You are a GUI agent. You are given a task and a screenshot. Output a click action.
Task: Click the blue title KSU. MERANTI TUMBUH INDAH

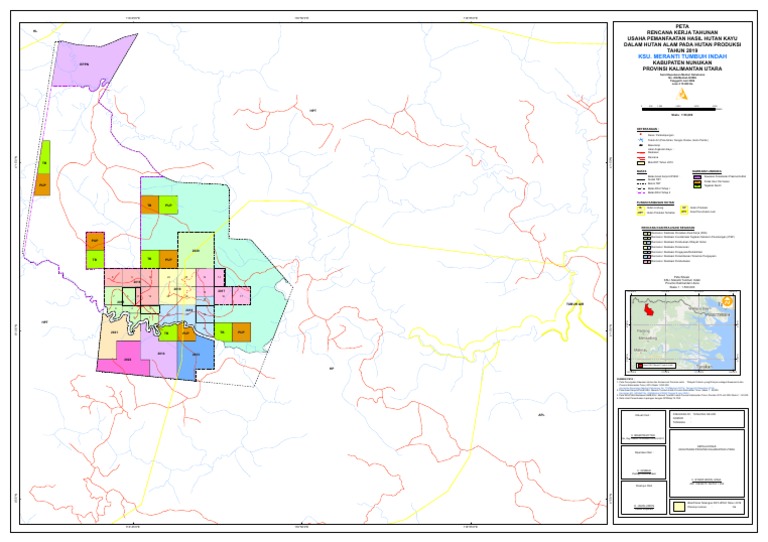coord(682,57)
